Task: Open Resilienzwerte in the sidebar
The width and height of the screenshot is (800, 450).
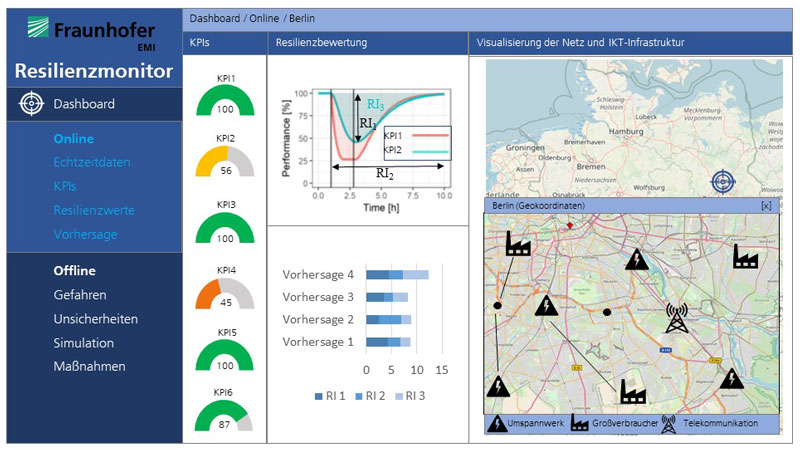Action: tap(94, 210)
